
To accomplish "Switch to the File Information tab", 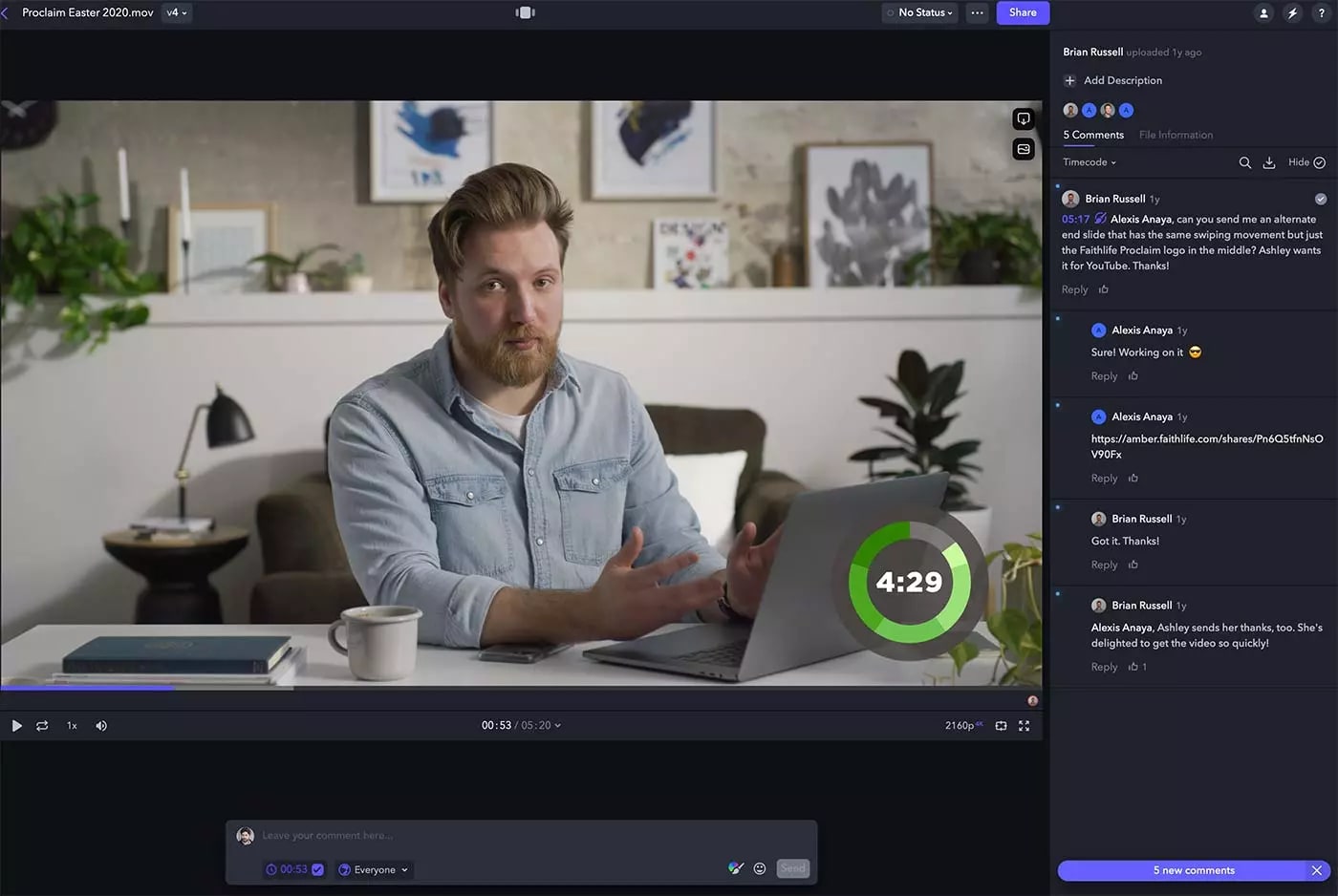I will coord(1176,135).
